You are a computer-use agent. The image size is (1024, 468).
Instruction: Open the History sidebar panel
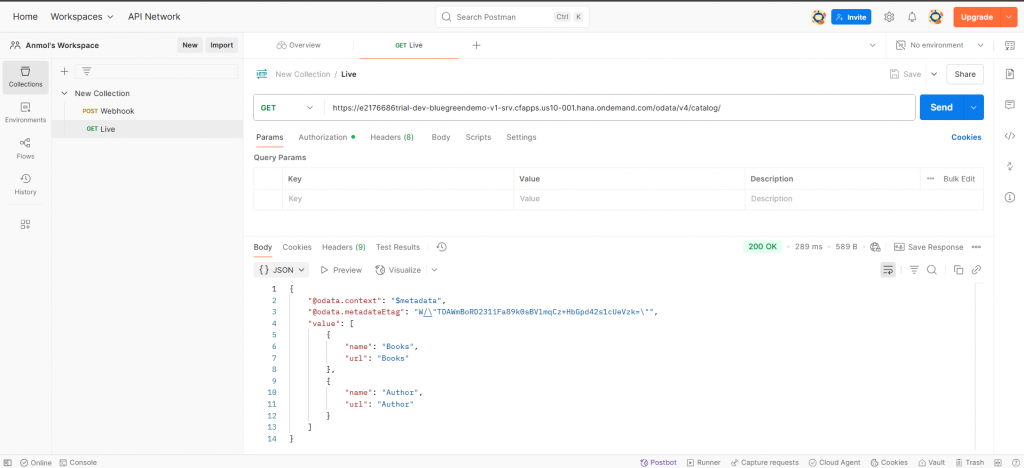click(25, 185)
